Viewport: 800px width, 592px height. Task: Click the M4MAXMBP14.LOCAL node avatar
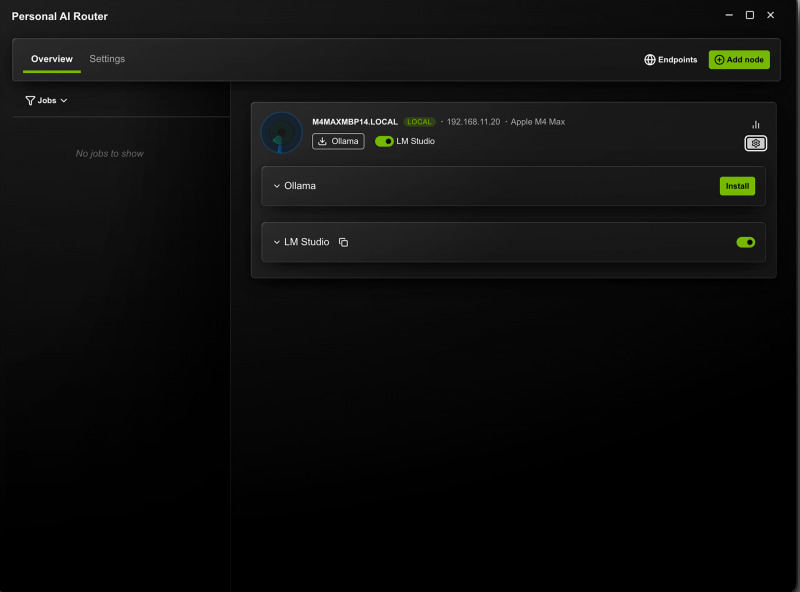click(282, 132)
